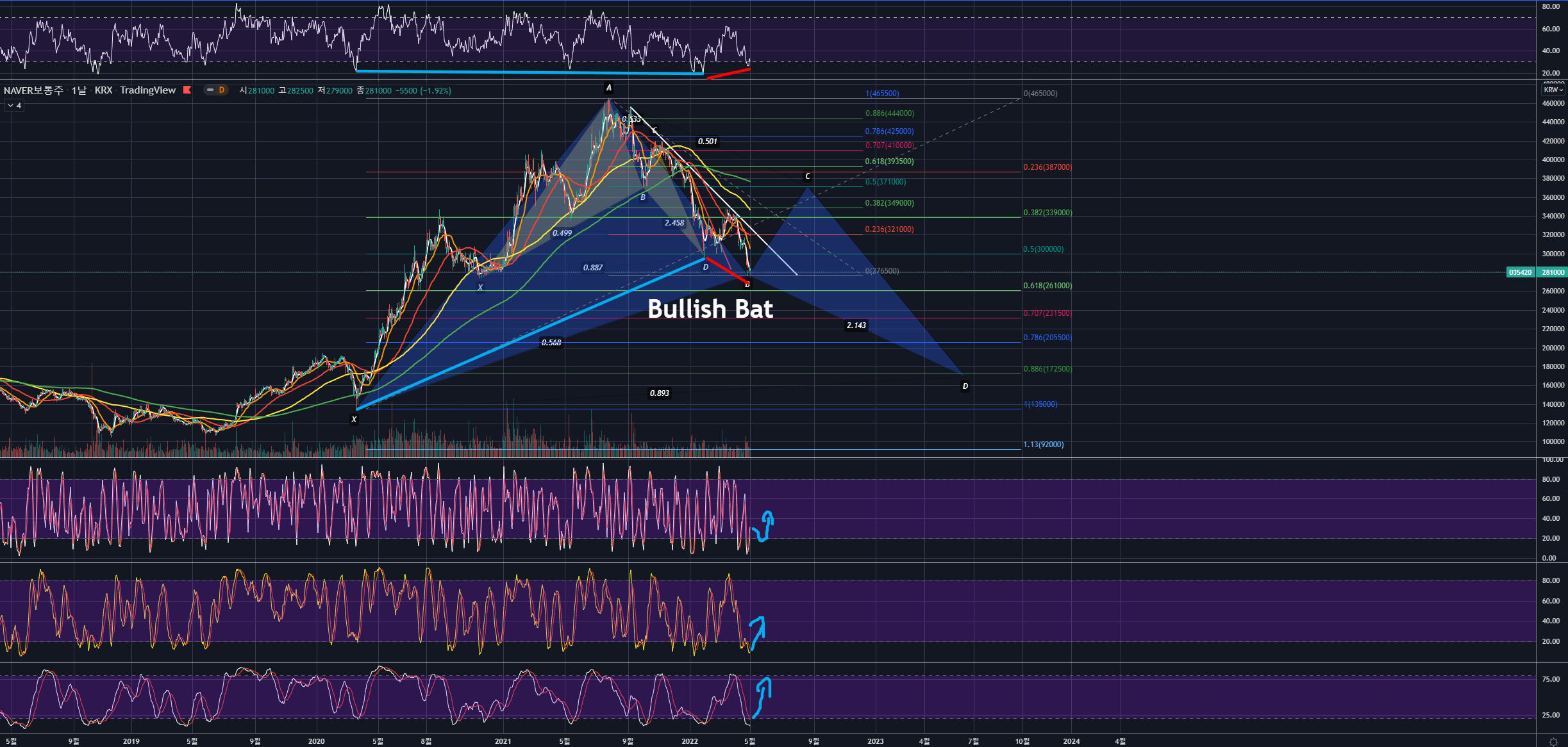Click the NAVER보통주 symbol title
1568x747 pixels.
click(x=33, y=90)
